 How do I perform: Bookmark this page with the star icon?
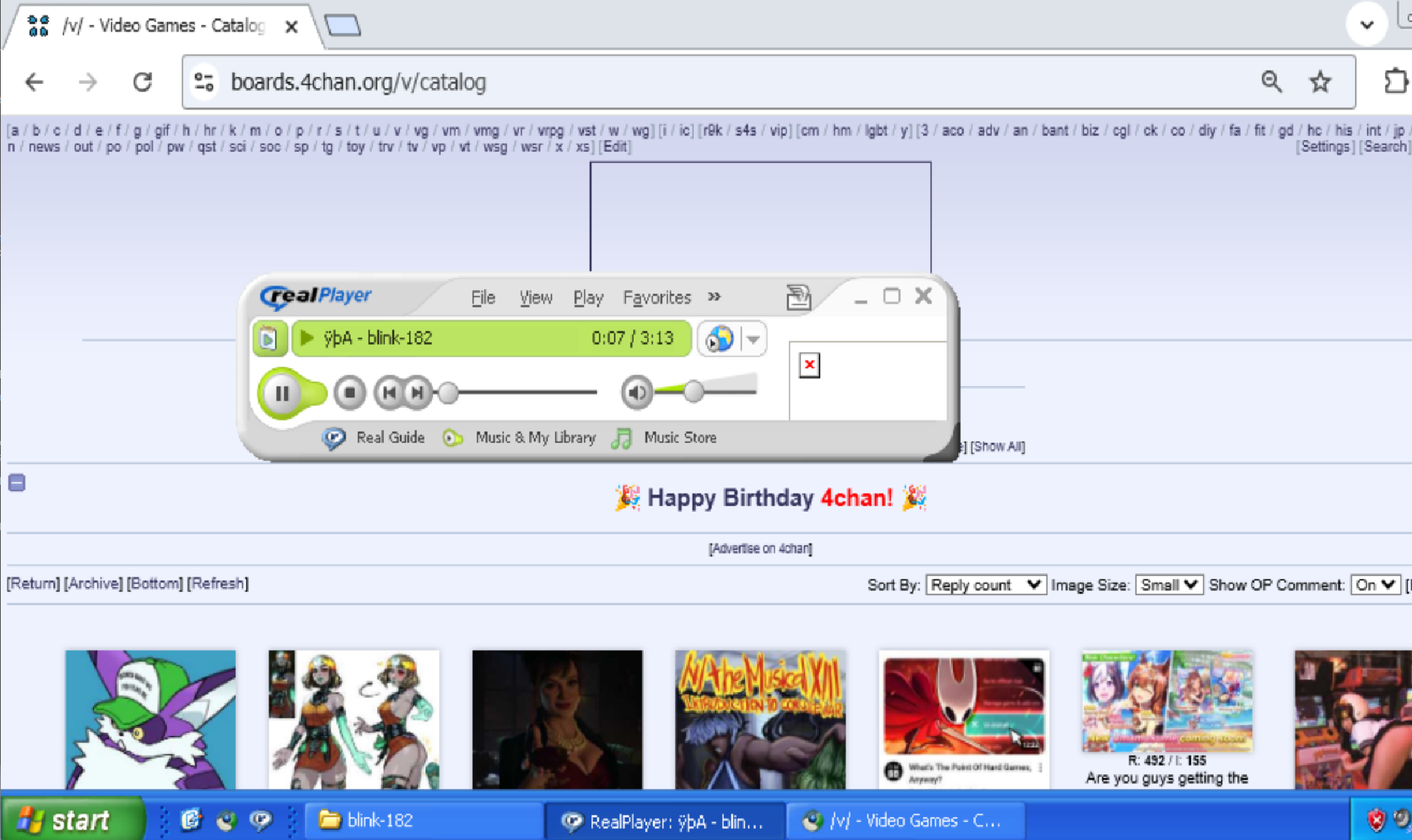pos(1320,82)
